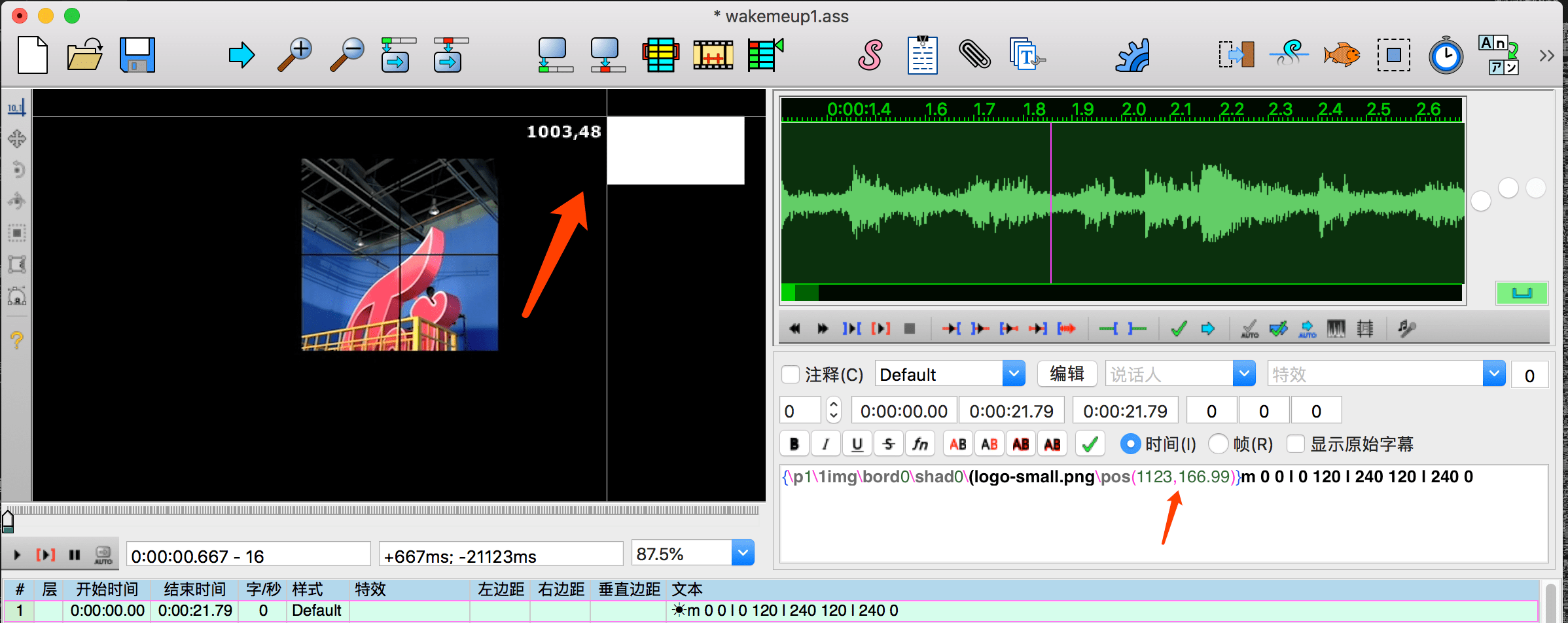The image size is (1568, 623).
Task: Enable the 注释(C) comment checkbox
Action: pos(791,374)
